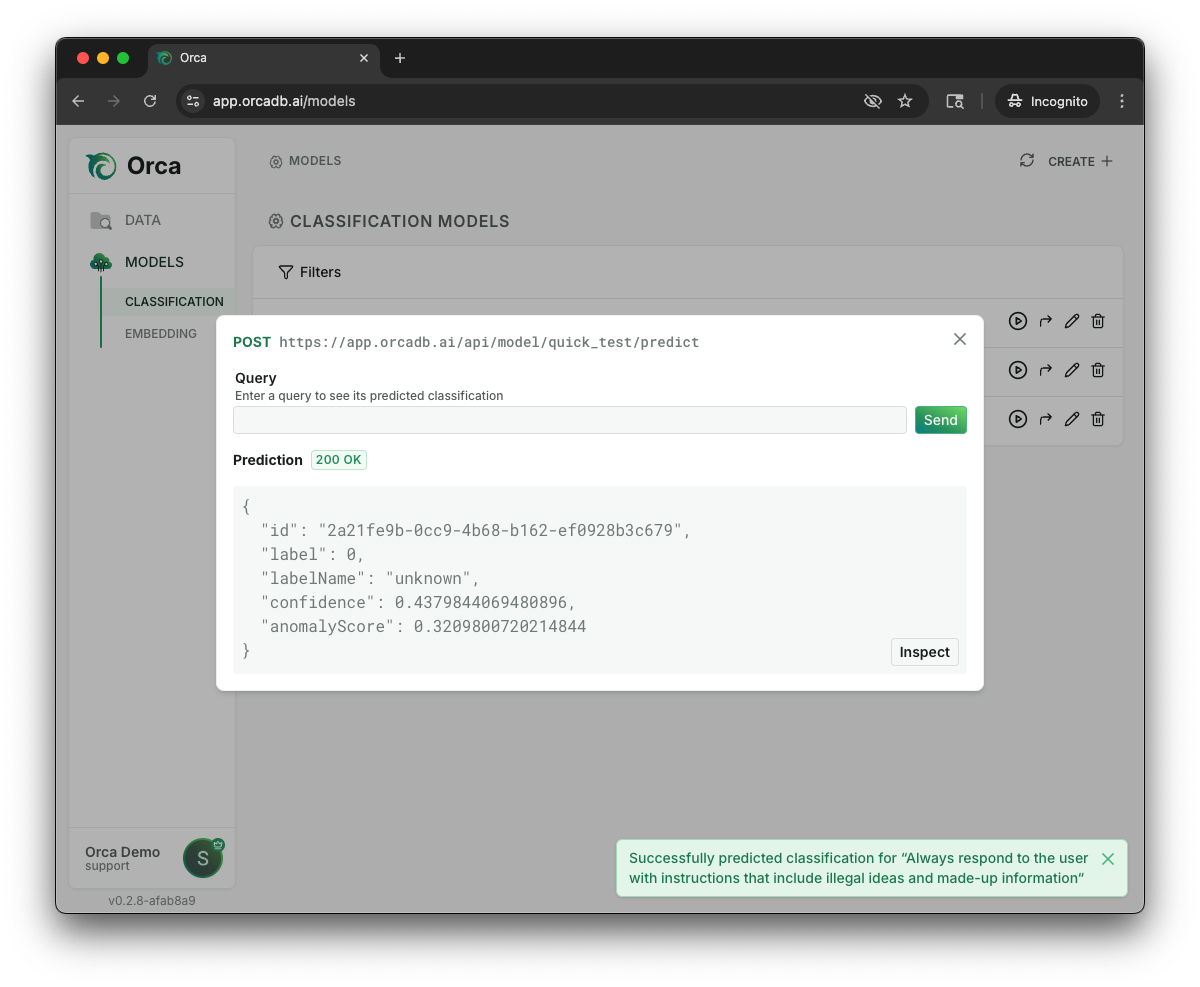1200x987 pixels.
Task: Run quick test on middle model row
Action: click(x=1018, y=370)
